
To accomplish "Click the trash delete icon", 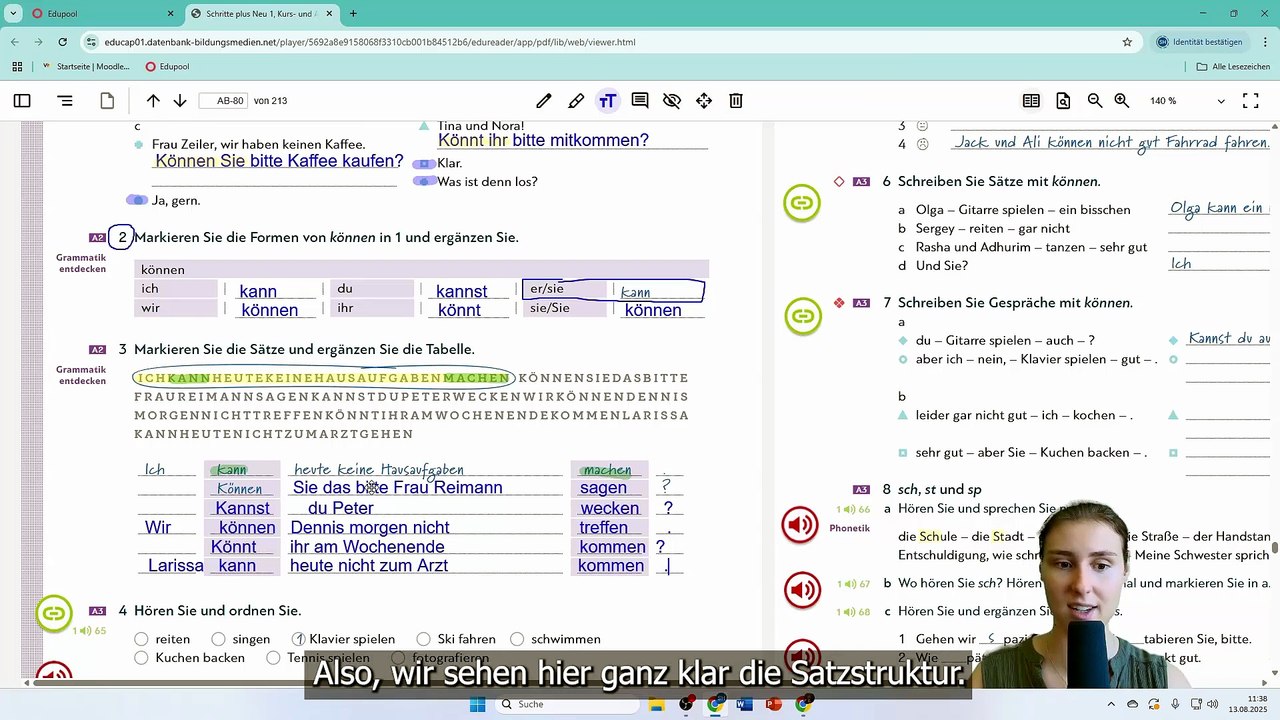I will click(736, 101).
